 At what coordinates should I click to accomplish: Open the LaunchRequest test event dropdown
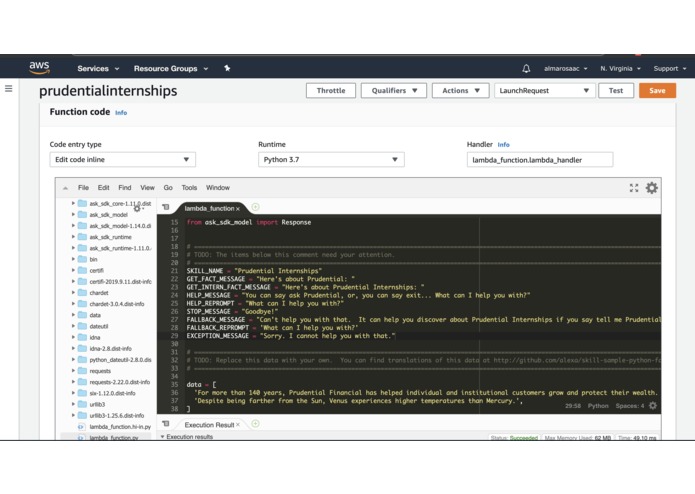pos(544,90)
